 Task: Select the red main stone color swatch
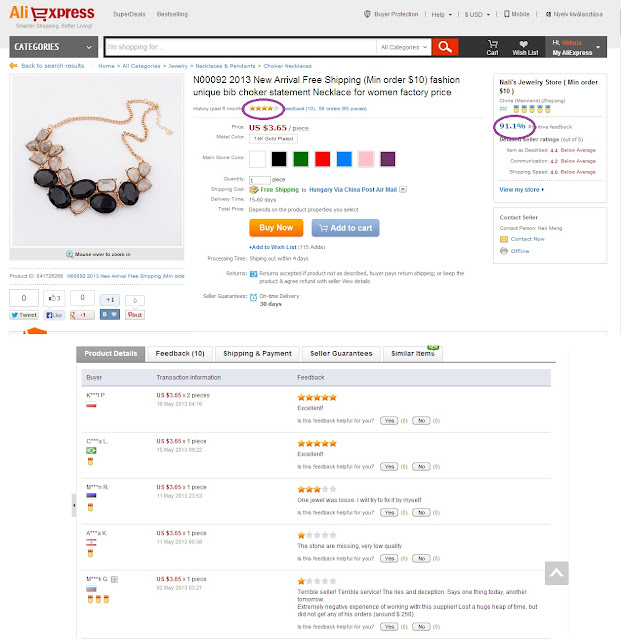pyautogui.click(x=323, y=159)
